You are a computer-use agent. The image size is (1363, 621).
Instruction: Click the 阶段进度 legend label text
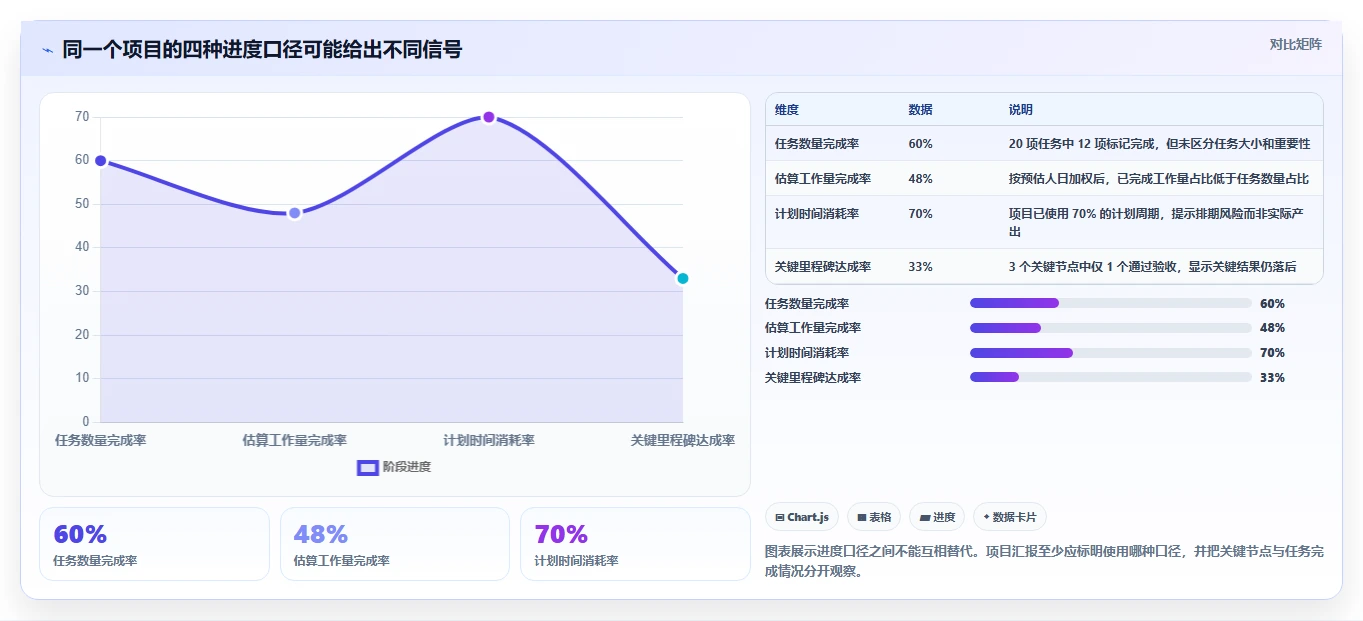[x=407, y=467]
